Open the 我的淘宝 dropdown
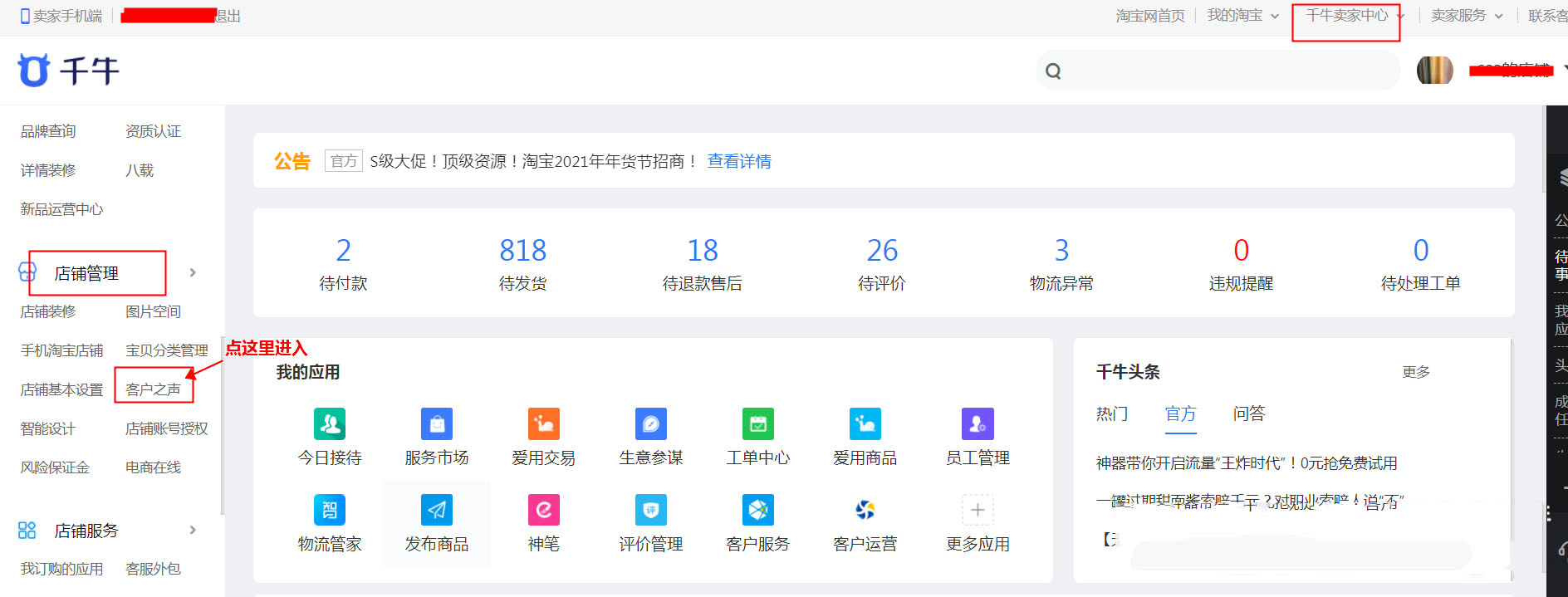Image resolution: width=1568 pixels, height=597 pixels. point(1242,16)
